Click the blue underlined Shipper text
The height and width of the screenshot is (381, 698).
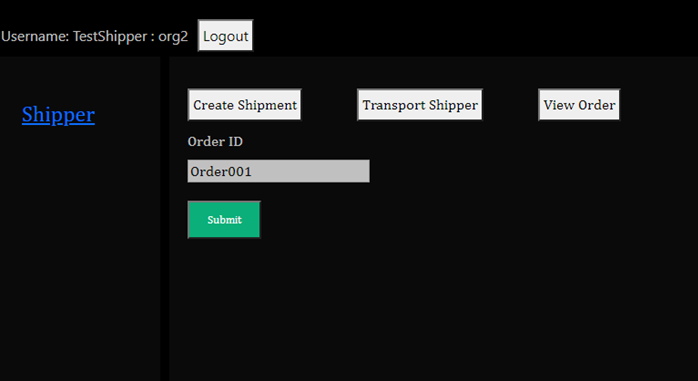(x=58, y=114)
